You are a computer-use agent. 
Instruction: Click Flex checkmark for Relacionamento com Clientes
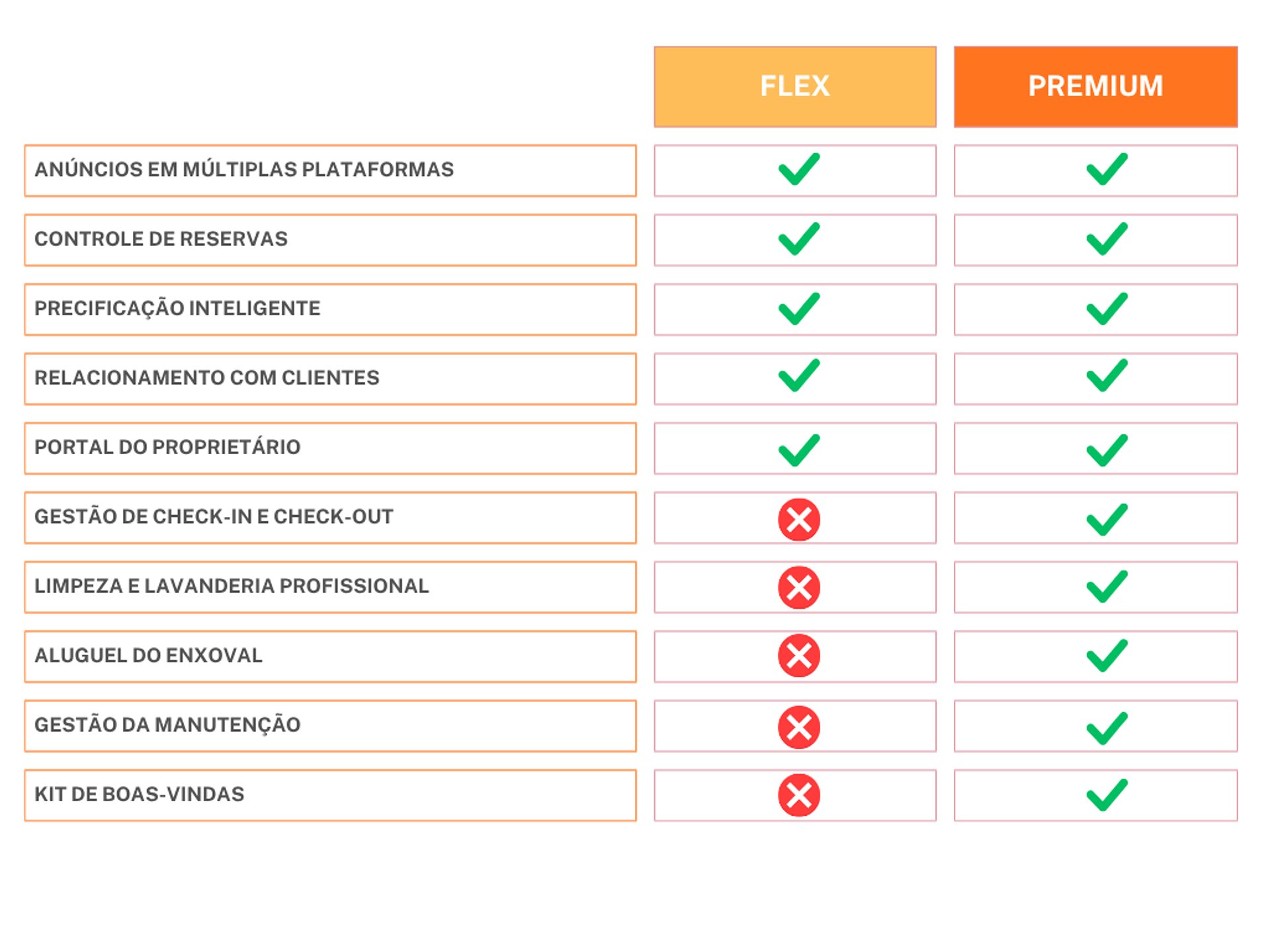coord(798,376)
